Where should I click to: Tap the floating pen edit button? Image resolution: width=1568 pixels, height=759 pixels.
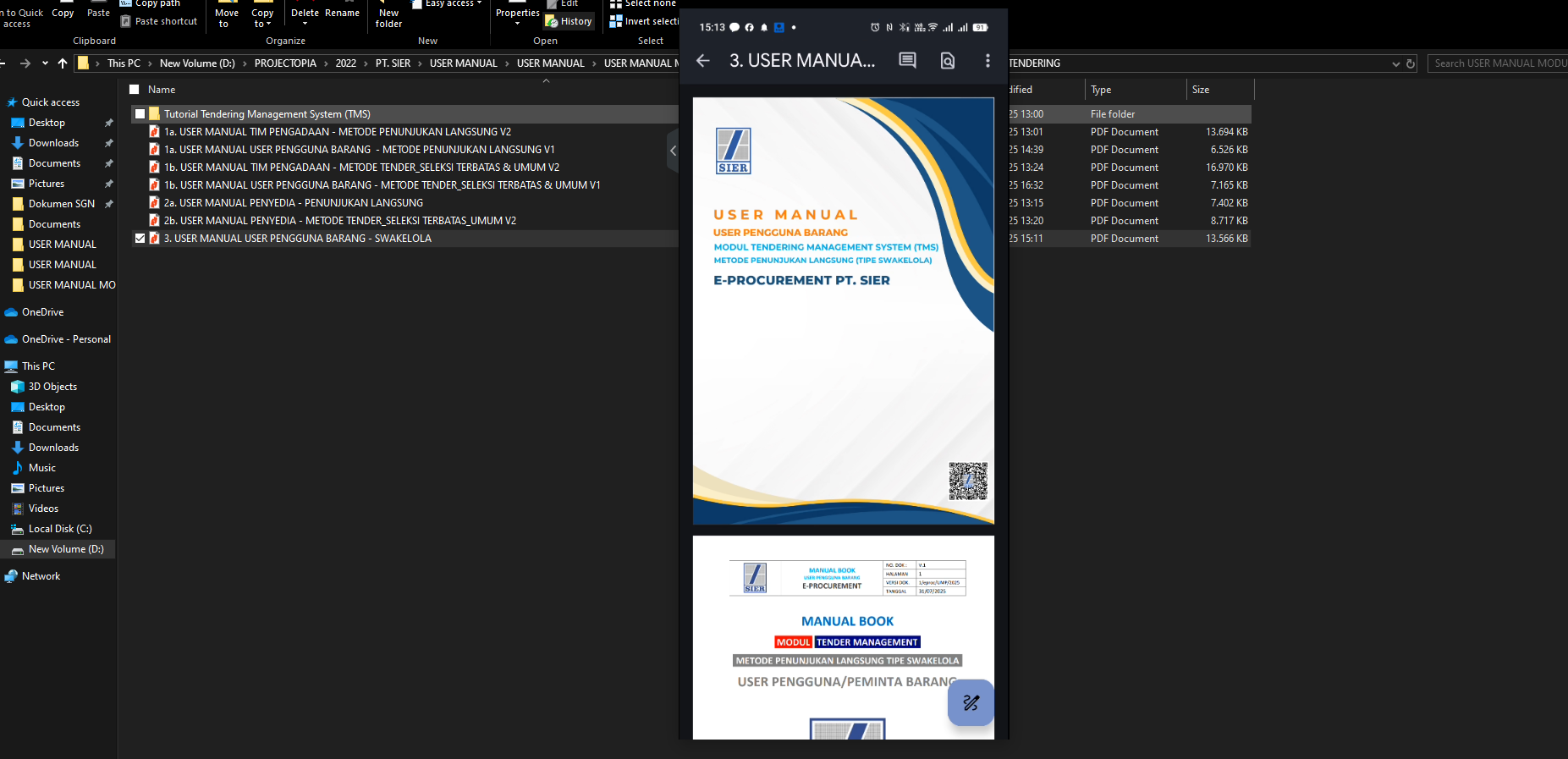tap(971, 702)
